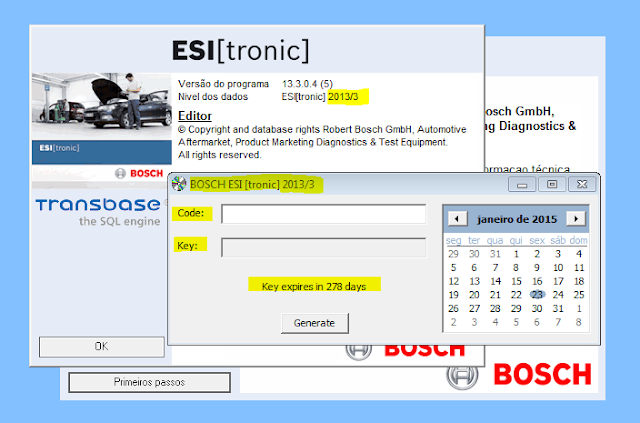
Task: Go to previous month in calendar
Action: click(x=457, y=219)
